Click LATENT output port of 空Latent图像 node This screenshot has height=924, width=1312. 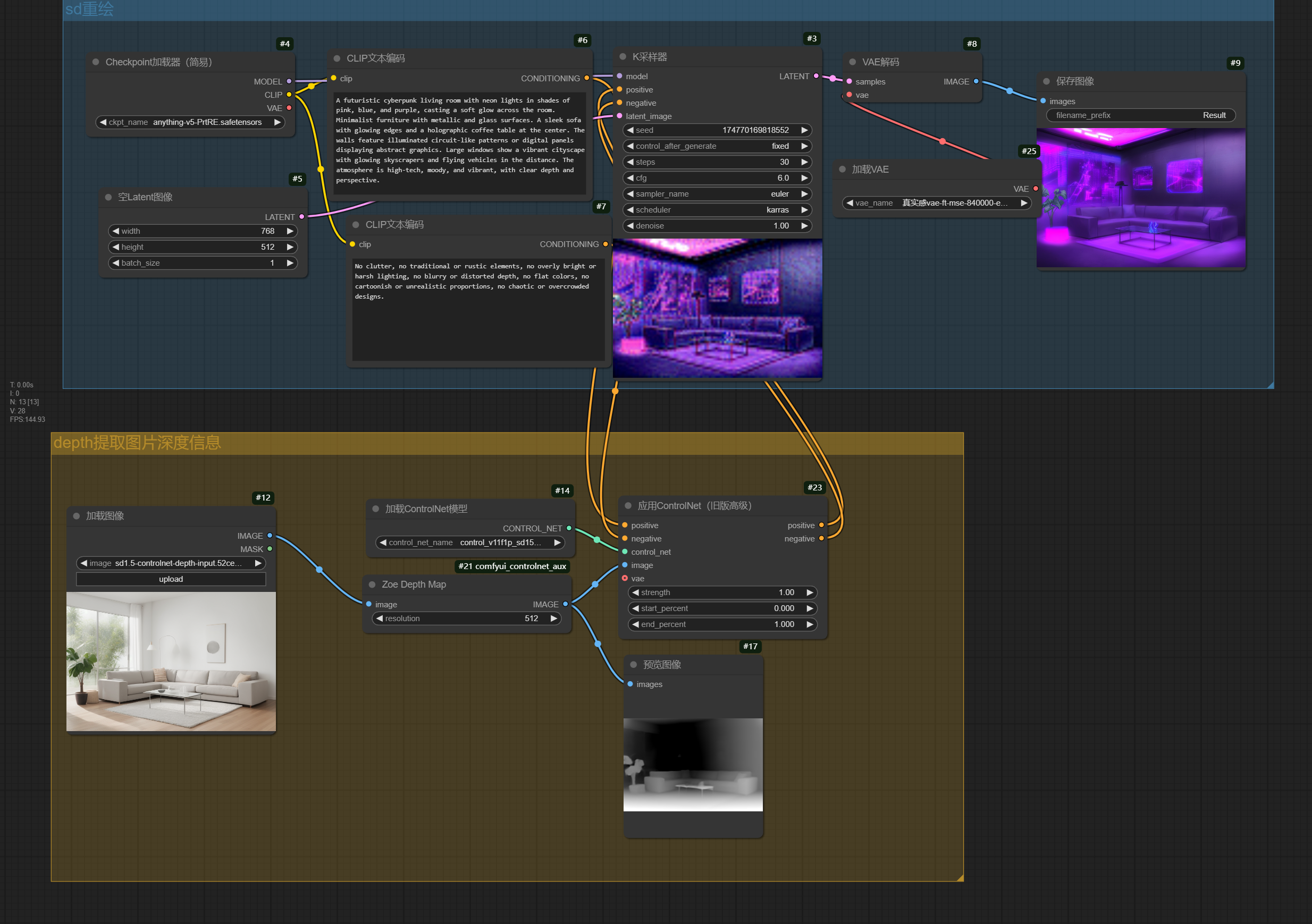click(x=302, y=216)
